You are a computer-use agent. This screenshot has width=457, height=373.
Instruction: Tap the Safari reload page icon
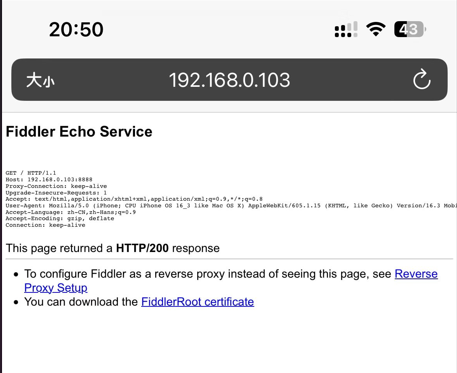[422, 79]
